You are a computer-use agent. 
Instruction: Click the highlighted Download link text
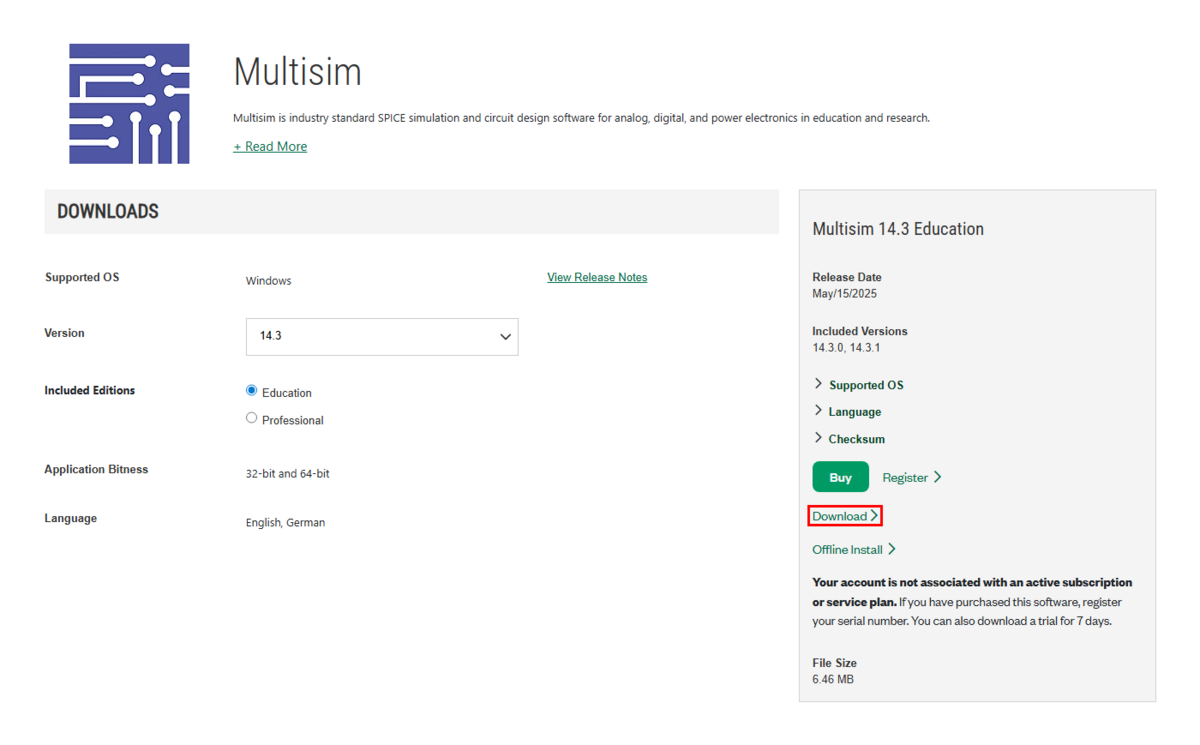tap(839, 516)
